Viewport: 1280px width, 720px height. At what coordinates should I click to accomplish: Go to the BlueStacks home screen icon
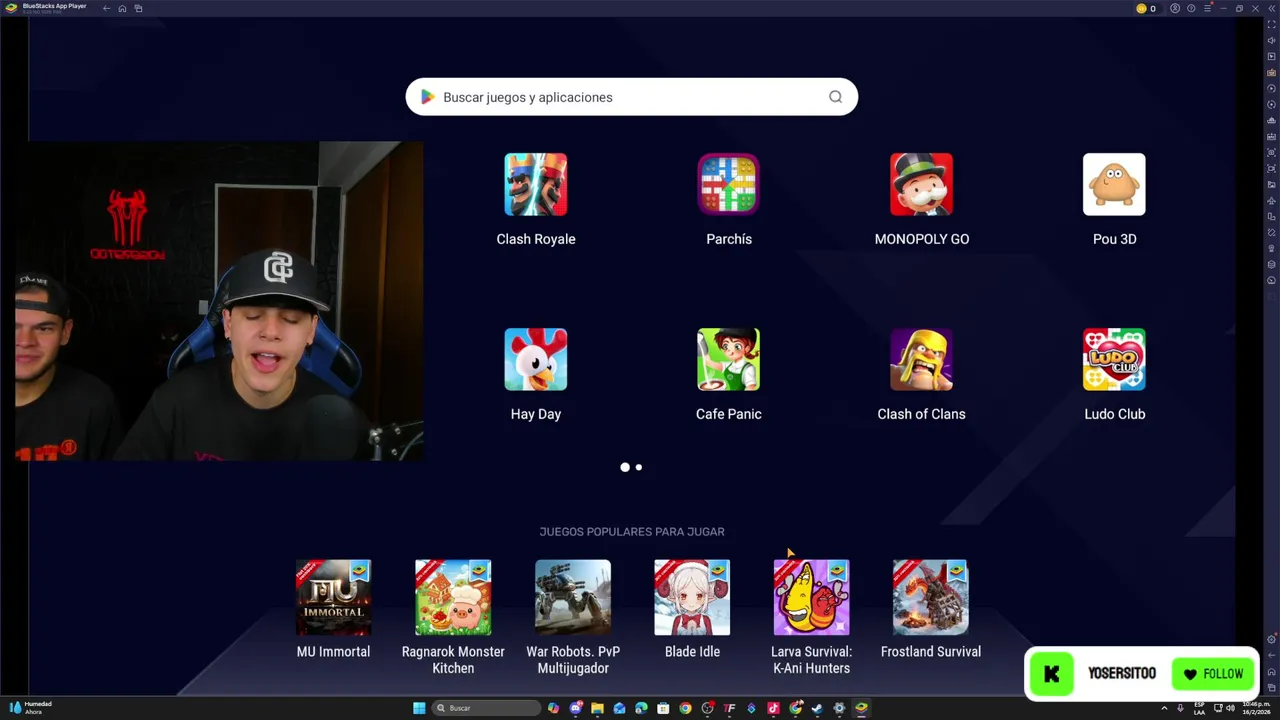pyautogui.click(x=122, y=9)
